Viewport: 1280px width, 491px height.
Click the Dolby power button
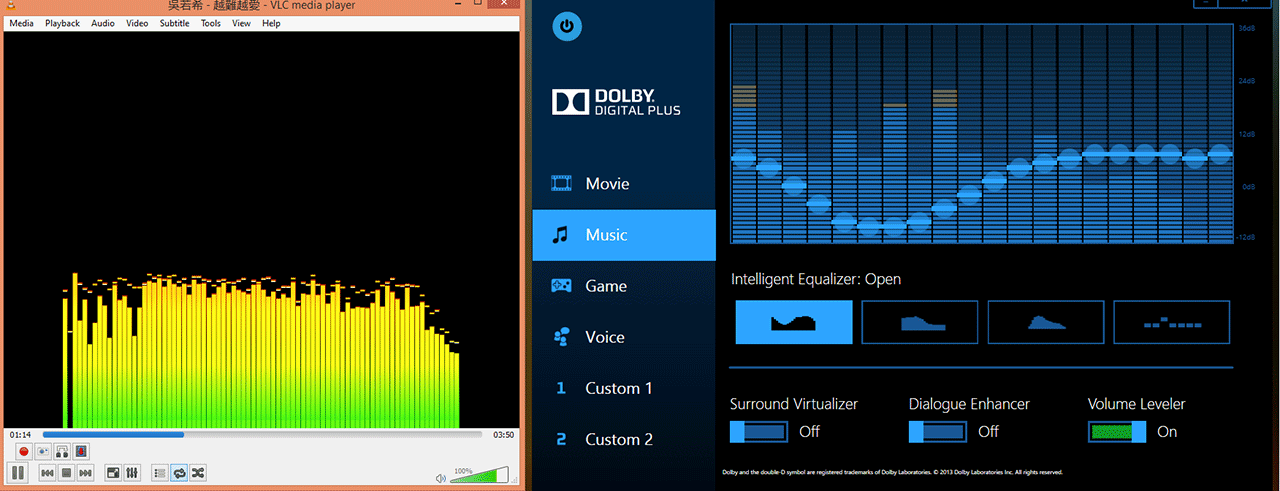click(567, 27)
